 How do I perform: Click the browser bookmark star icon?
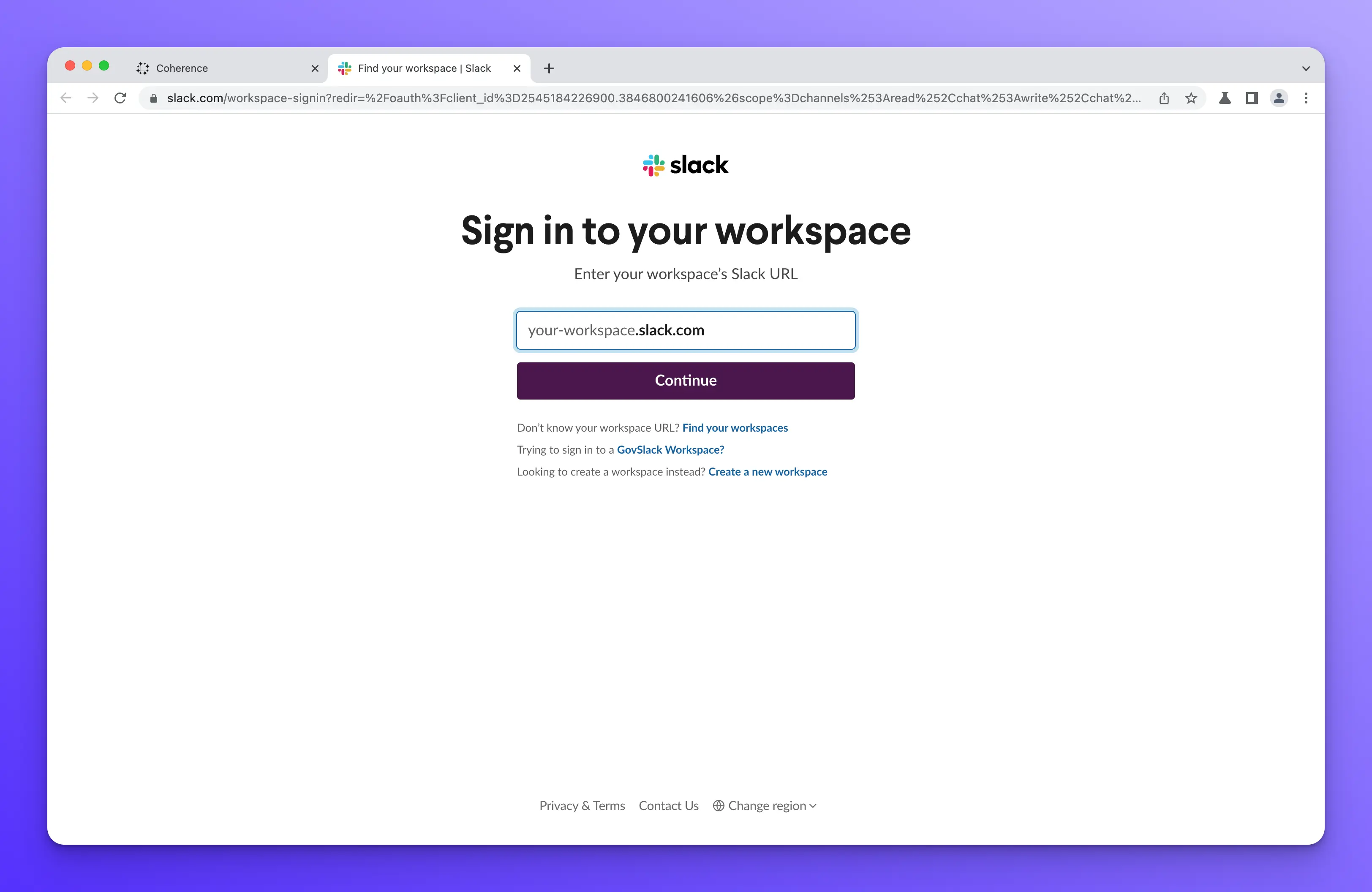pos(1191,98)
